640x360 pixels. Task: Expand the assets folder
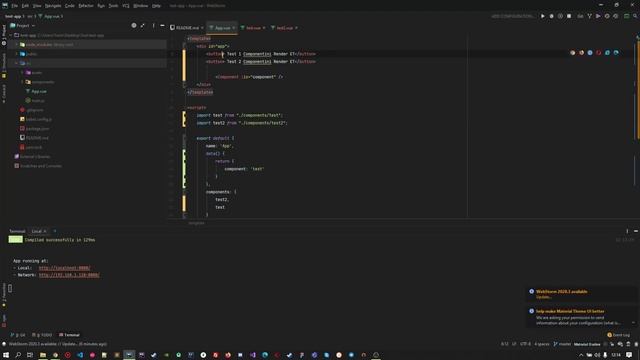click(22, 73)
